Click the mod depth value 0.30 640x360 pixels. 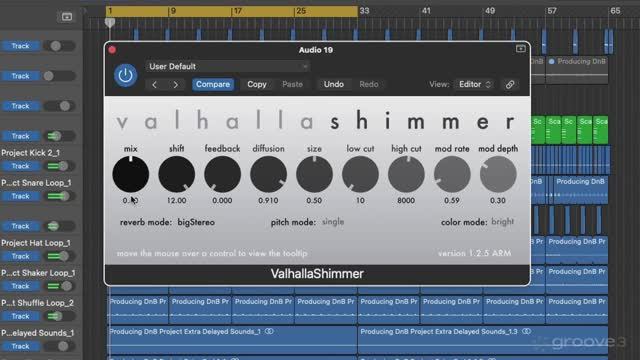click(498, 200)
